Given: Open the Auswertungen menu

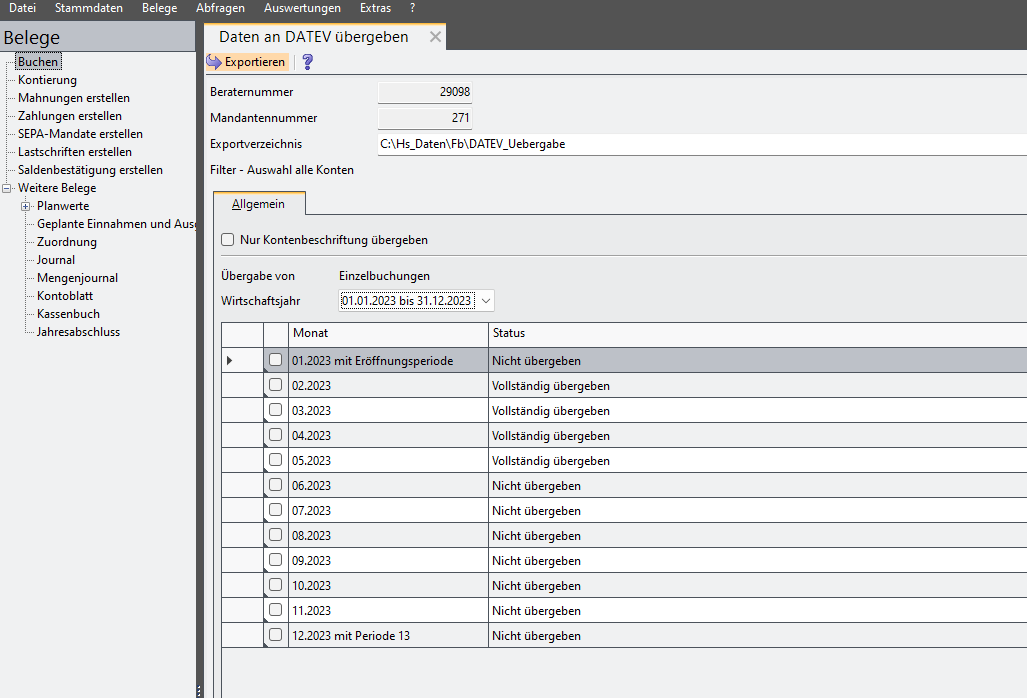Looking at the screenshot, I should click(302, 8).
